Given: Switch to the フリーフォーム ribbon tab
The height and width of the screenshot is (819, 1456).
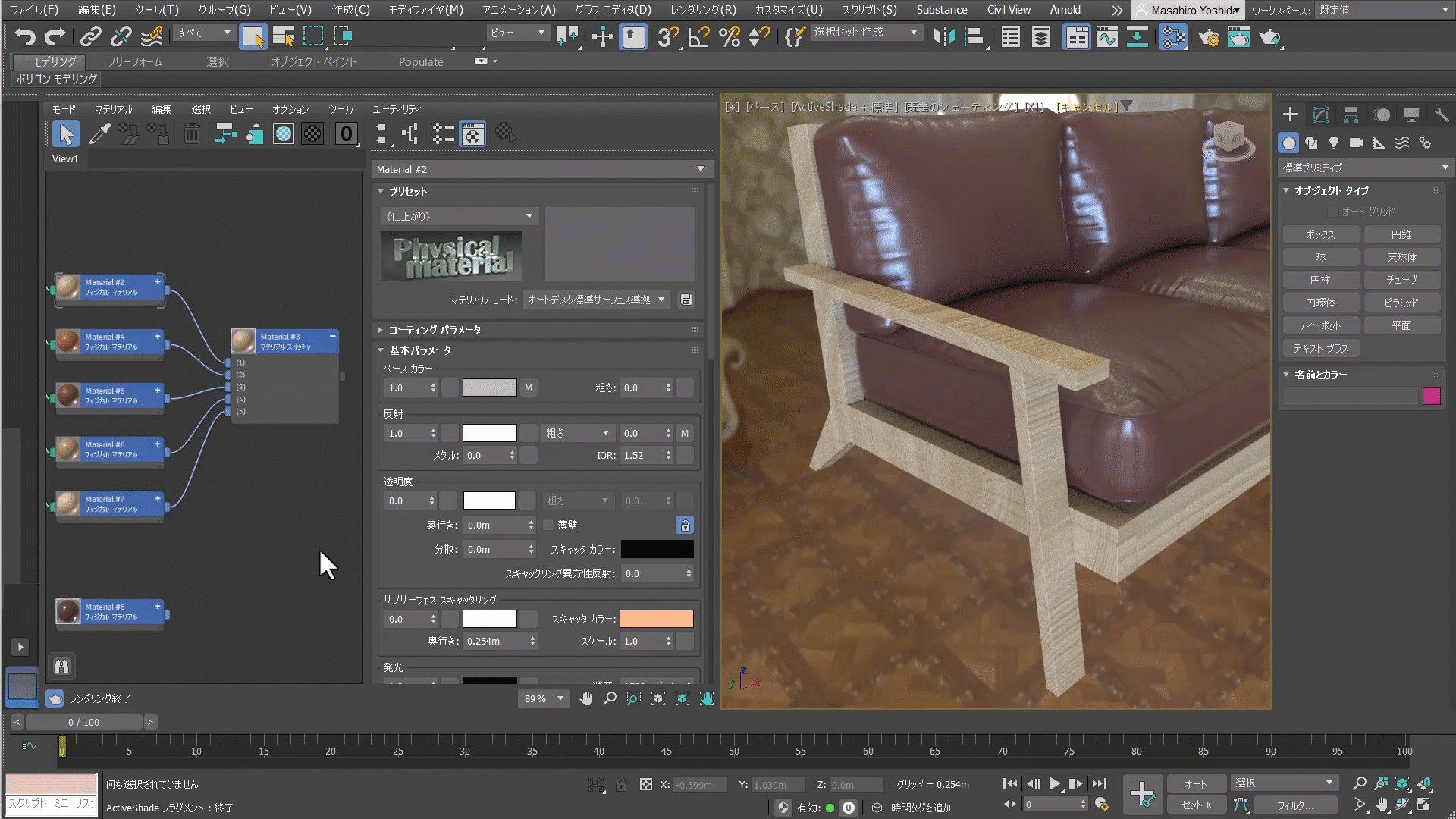Looking at the screenshot, I should [134, 61].
